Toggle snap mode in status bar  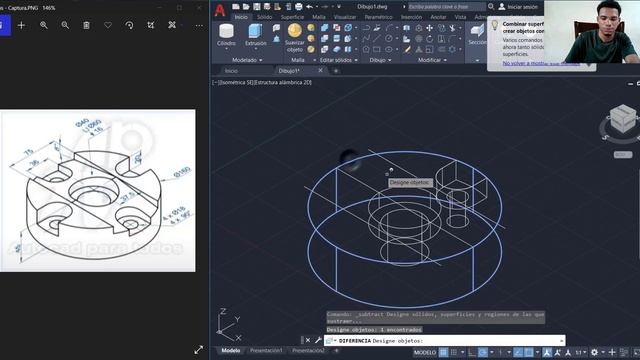click(453, 352)
